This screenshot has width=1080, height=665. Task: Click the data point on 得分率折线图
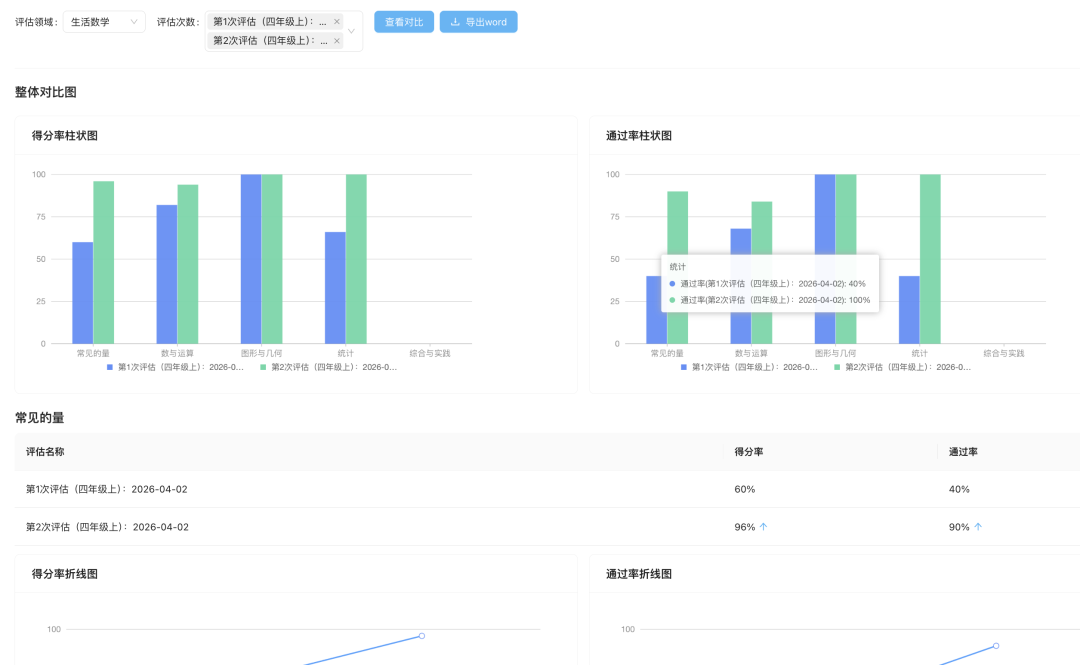422,636
